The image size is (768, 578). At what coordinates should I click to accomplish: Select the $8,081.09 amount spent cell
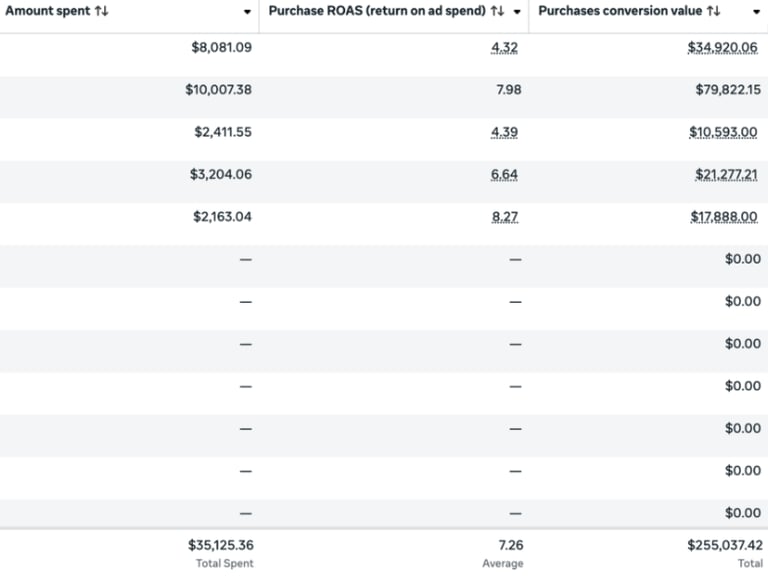221,47
